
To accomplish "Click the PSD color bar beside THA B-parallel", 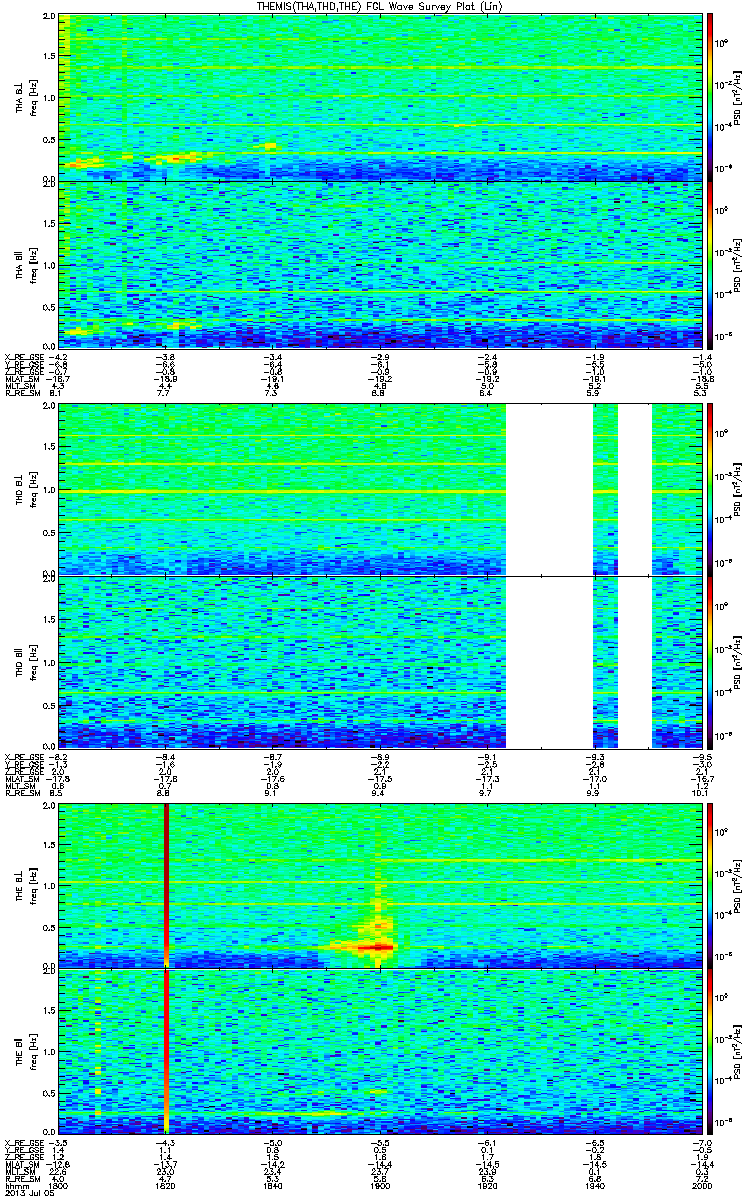I will (x=710, y=264).
